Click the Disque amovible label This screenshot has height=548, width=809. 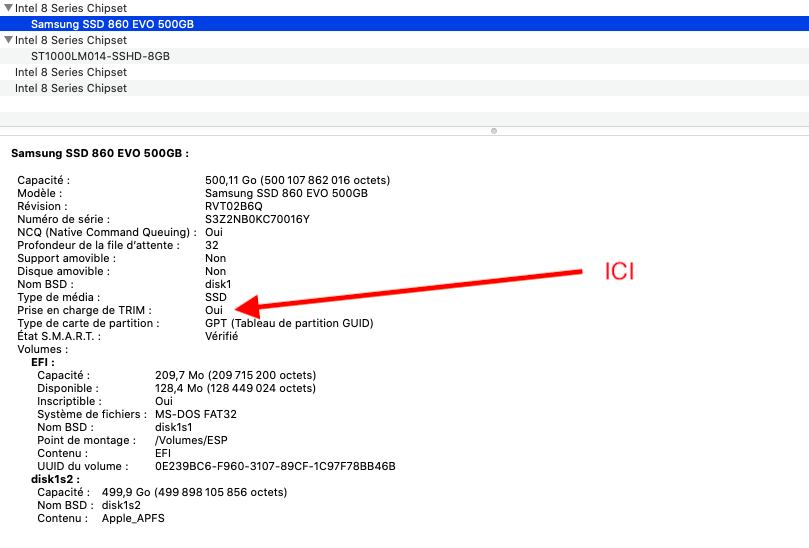point(63,271)
